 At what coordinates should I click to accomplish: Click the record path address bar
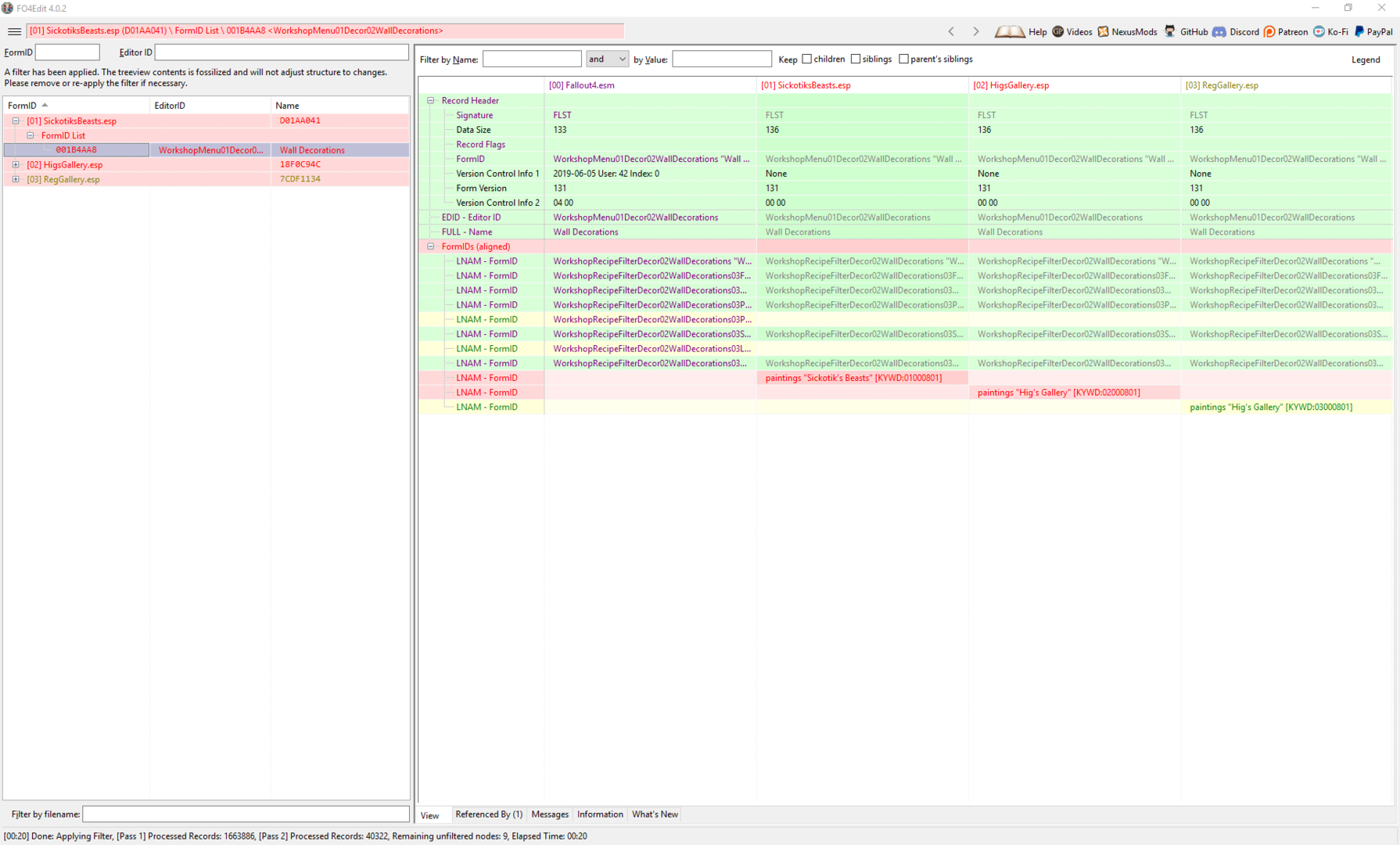pyautogui.click(x=325, y=31)
